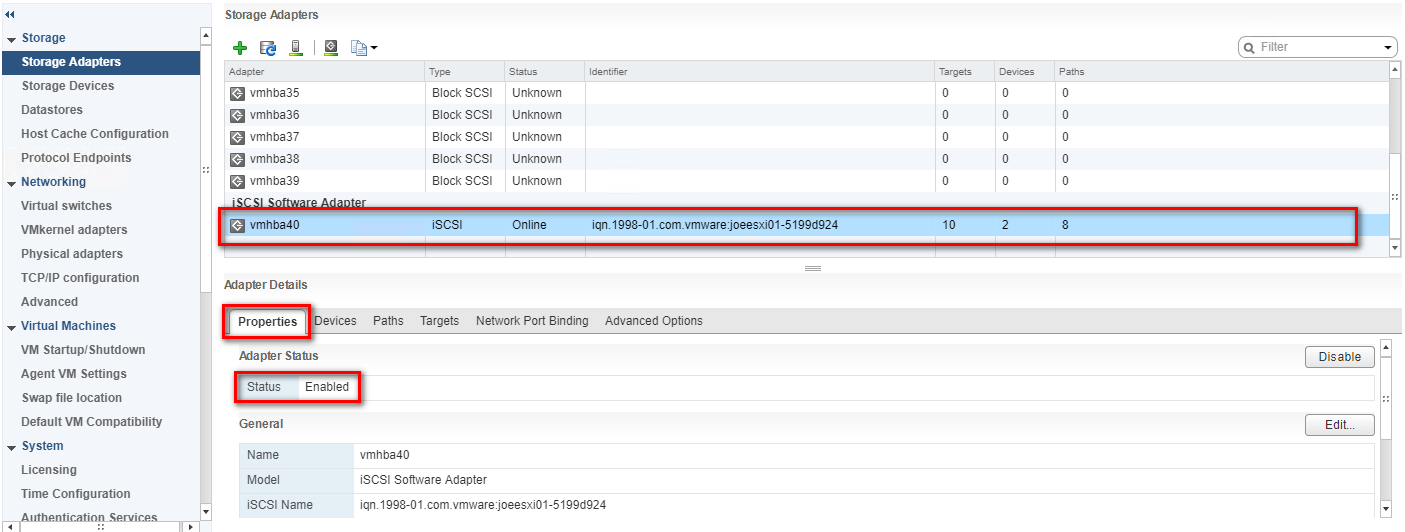Collapse the Networking section in the sidebar

tap(11, 183)
